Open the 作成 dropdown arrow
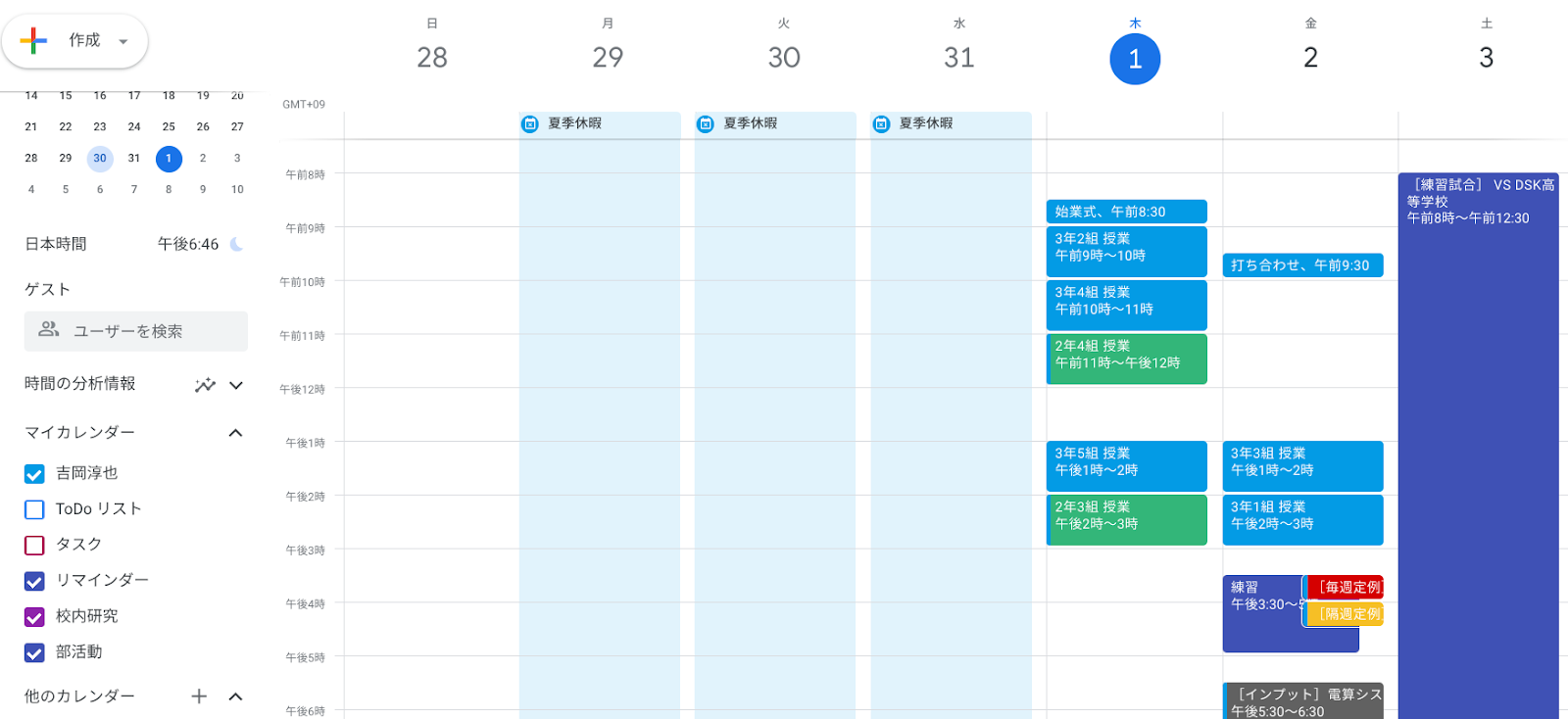The width and height of the screenshot is (1568, 719). [123, 41]
